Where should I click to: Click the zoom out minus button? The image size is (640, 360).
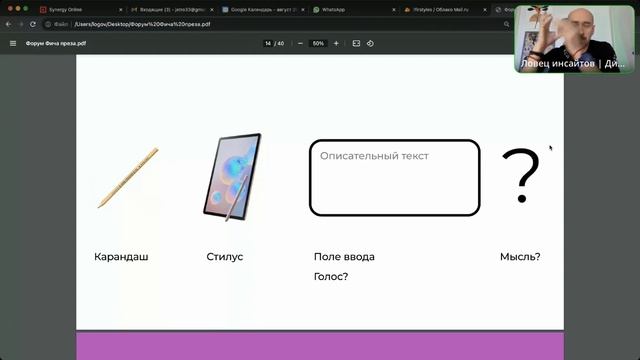pyautogui.click(x=300, y=43)
